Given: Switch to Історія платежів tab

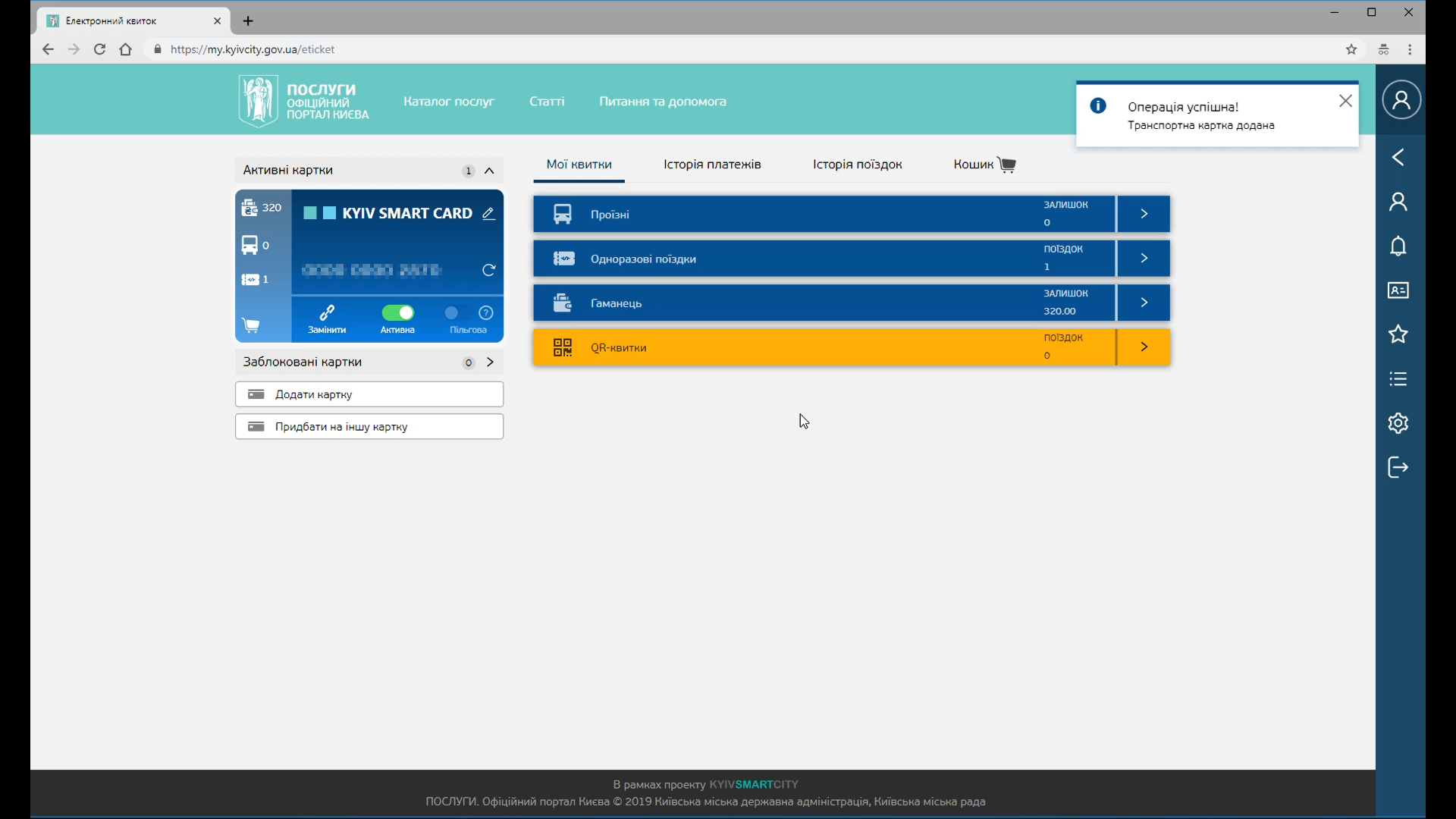Looking at the screenshot, I should [x=712, y=165].
